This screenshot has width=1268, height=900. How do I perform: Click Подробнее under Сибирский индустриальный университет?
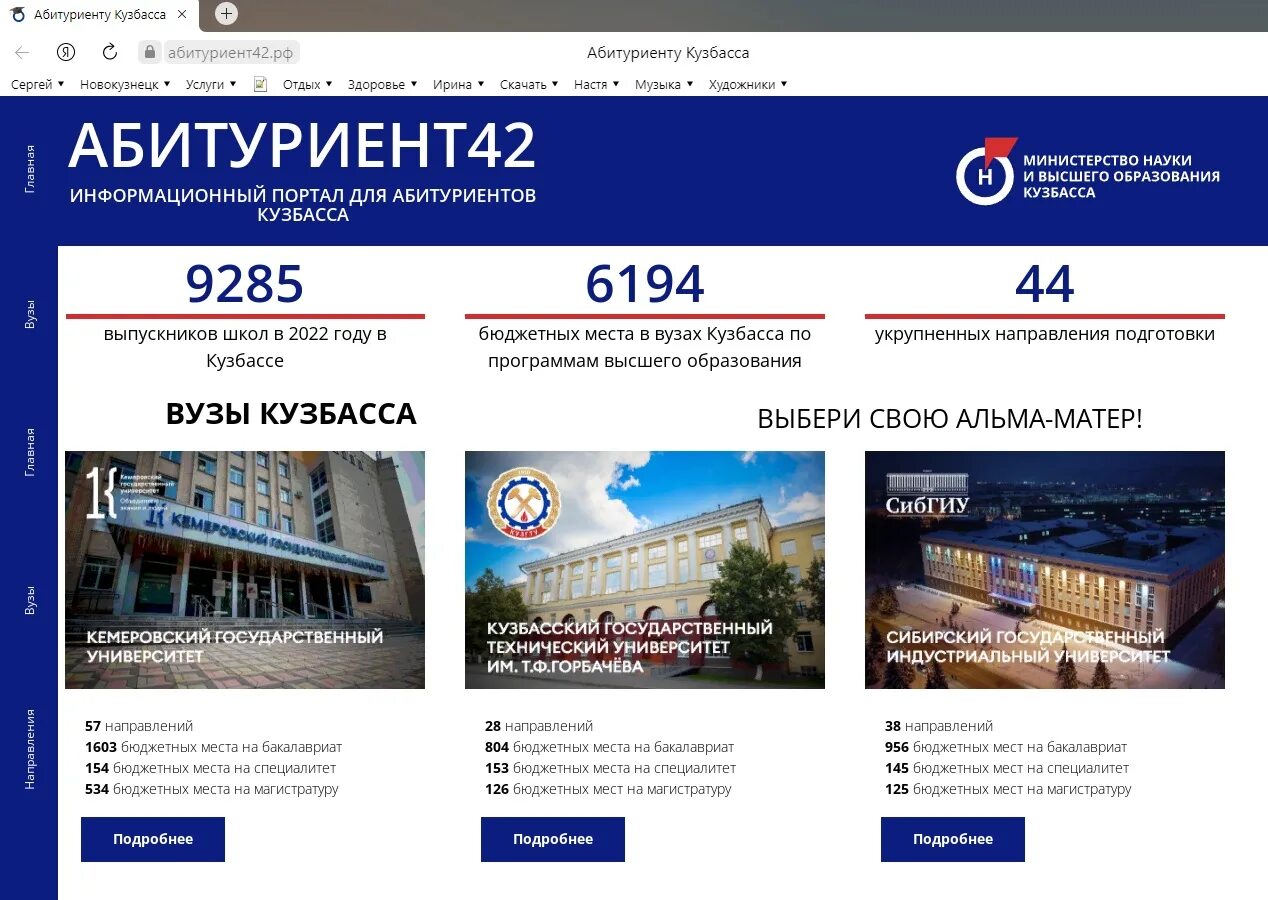click(x=953, y=839)
